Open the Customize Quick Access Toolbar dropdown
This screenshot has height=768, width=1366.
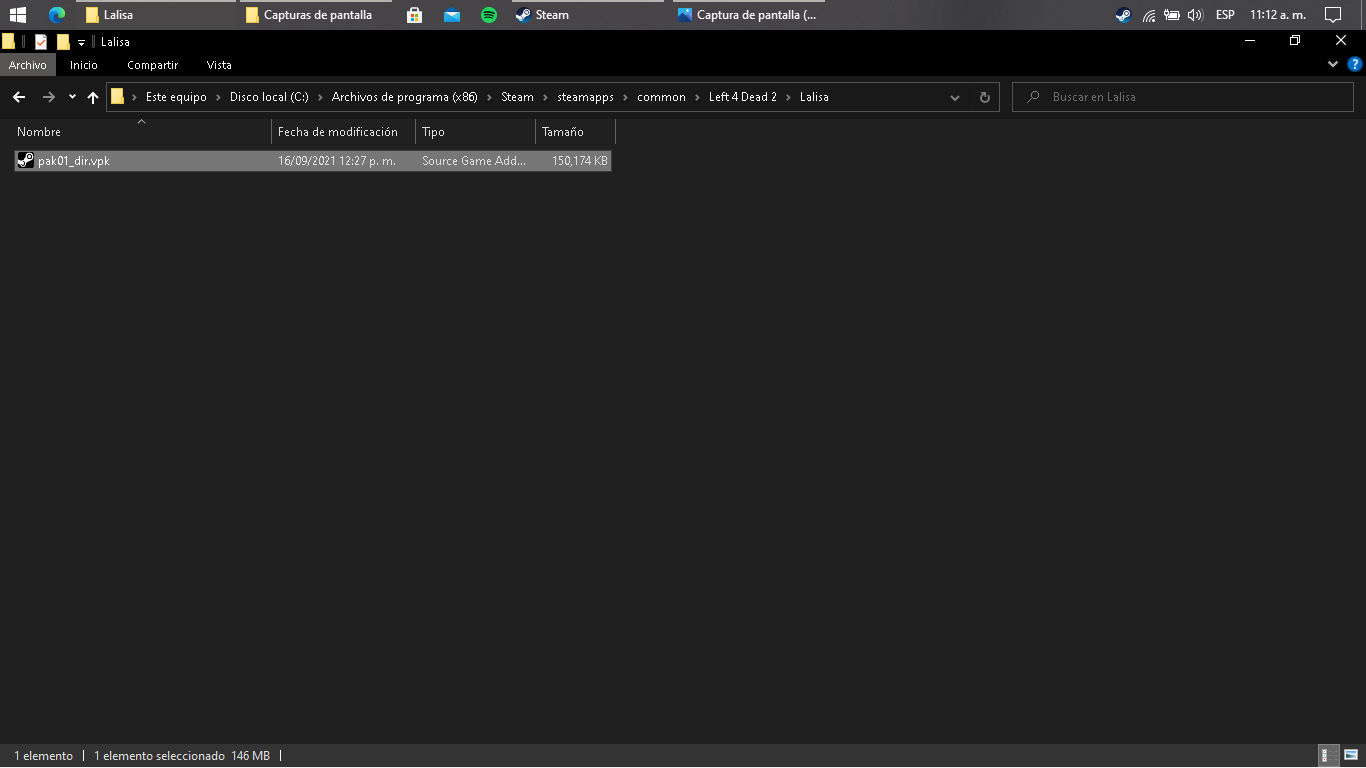(82, 43)
